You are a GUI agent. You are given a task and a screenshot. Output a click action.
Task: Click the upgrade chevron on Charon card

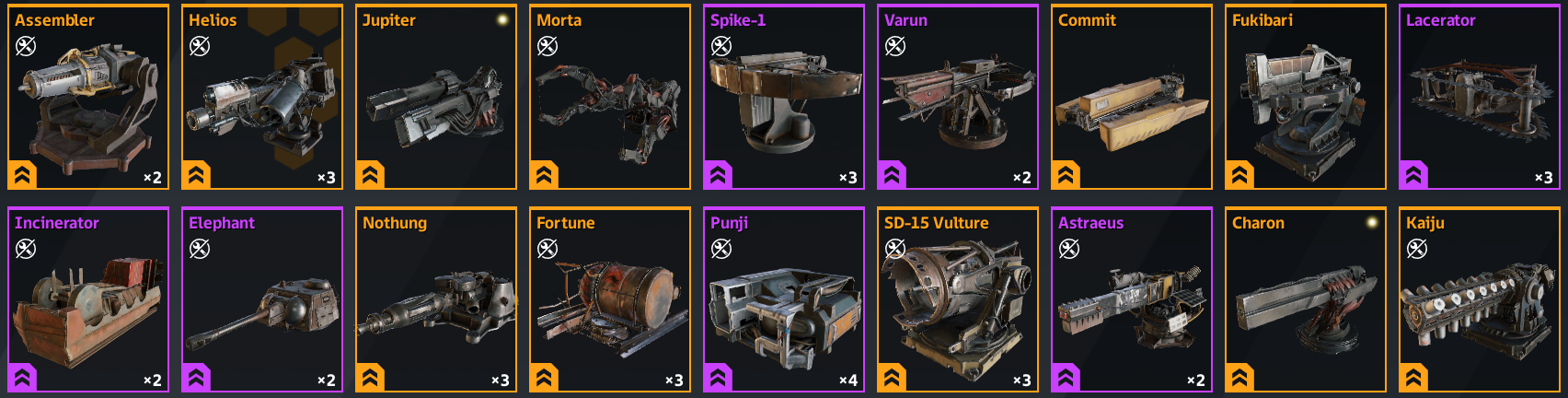point(1239,378)
